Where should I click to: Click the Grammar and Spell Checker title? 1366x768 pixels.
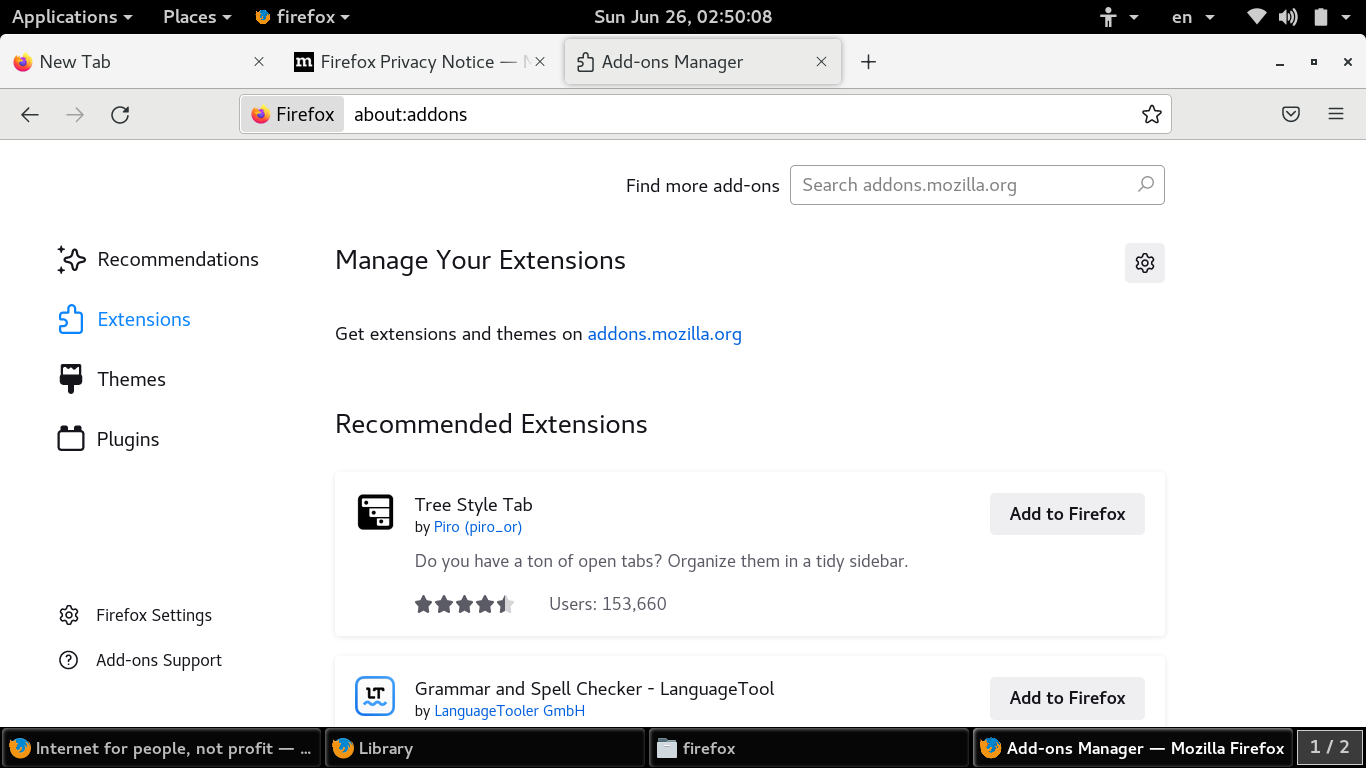click(x=595, y=689)
